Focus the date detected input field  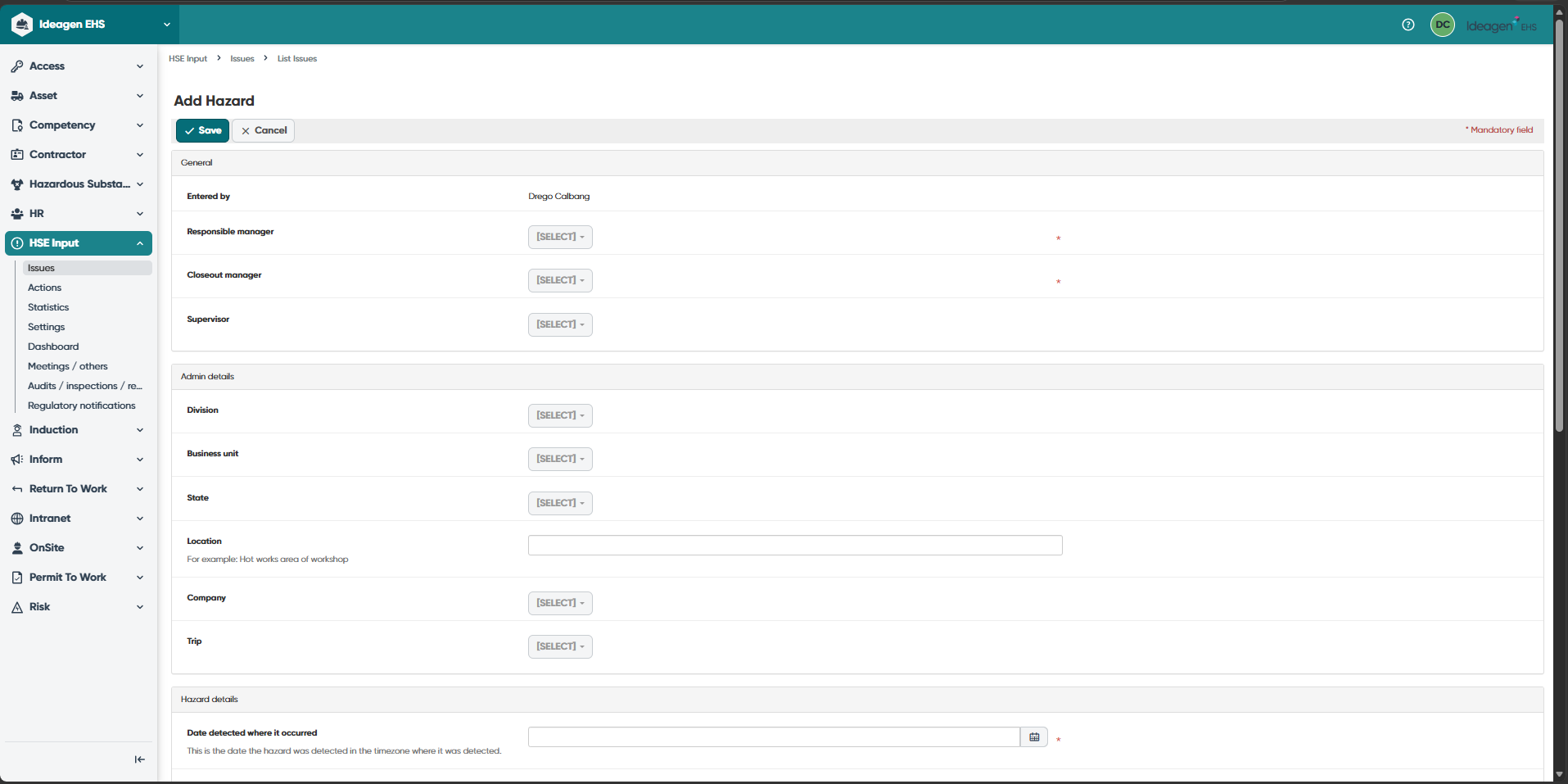click(x=774, y=737)
